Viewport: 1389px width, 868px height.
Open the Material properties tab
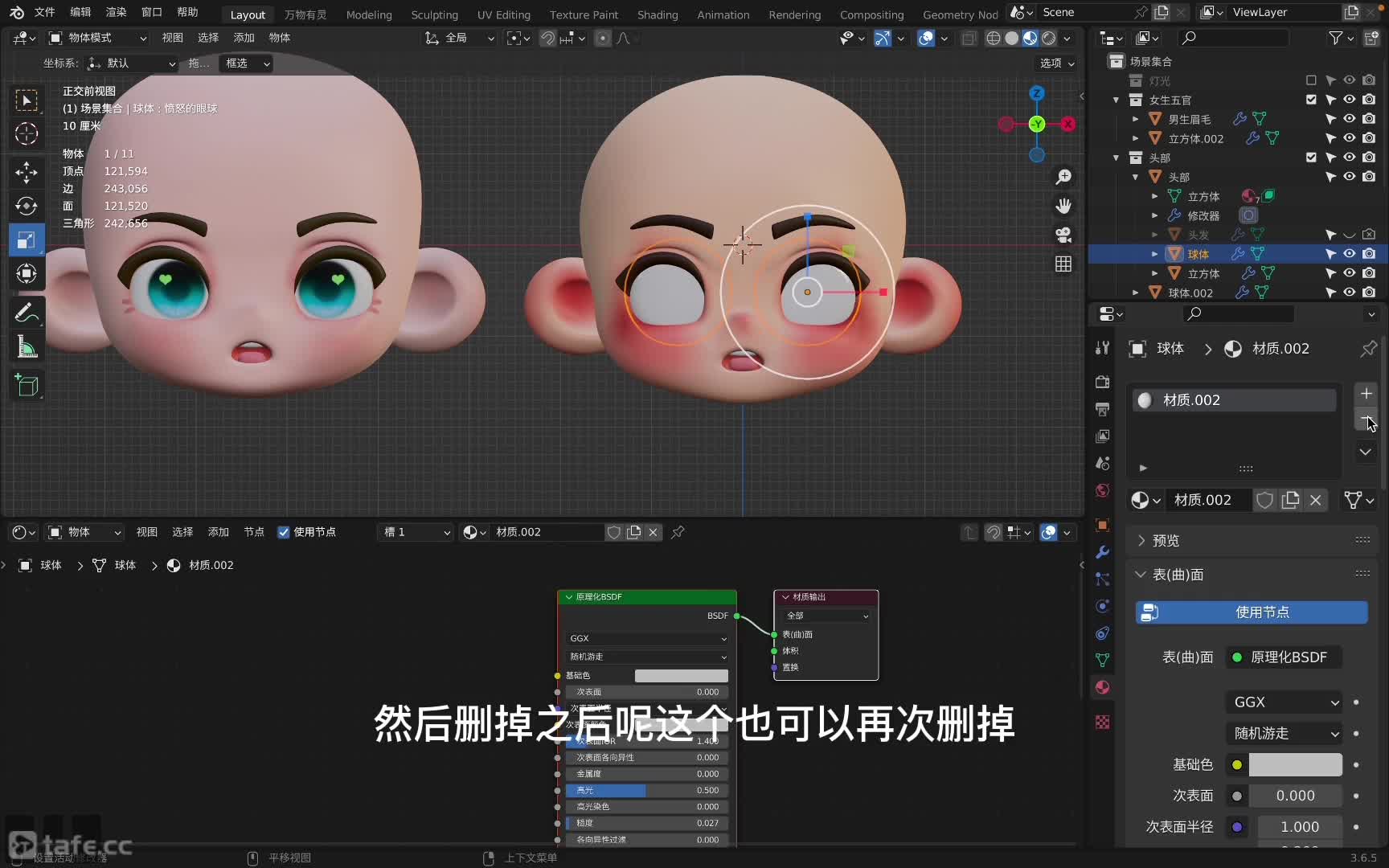(x=1103, y=687)
